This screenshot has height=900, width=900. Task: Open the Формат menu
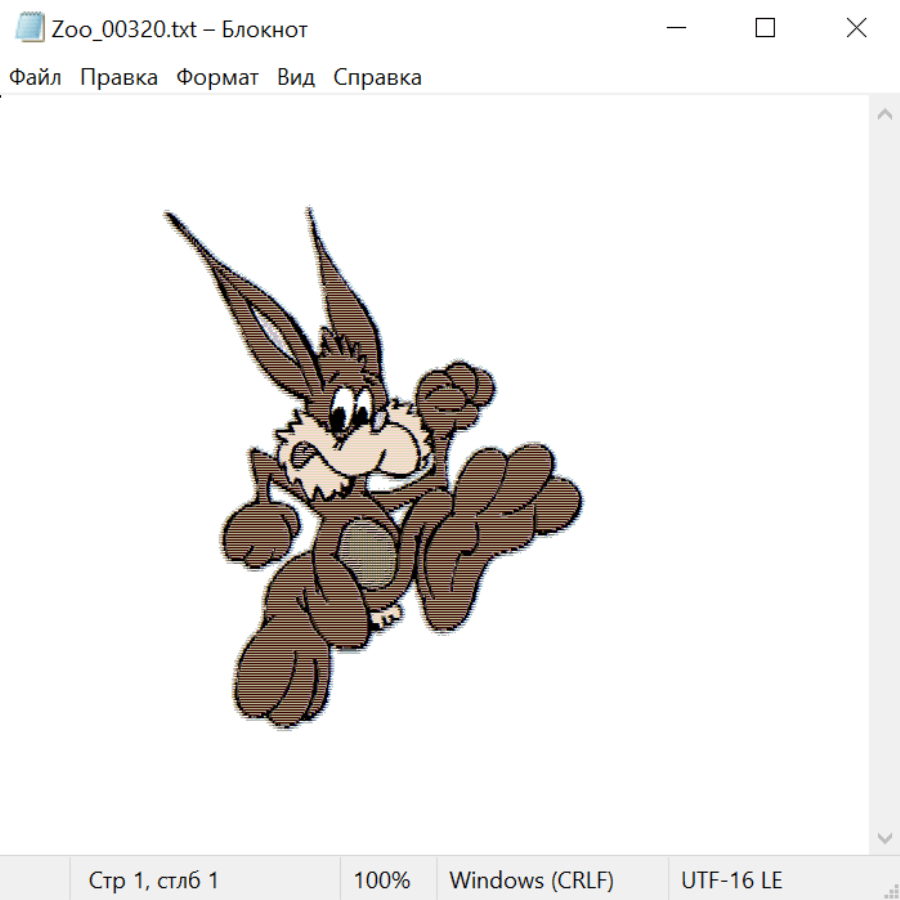pyautogui.click(x=217, y=78)
